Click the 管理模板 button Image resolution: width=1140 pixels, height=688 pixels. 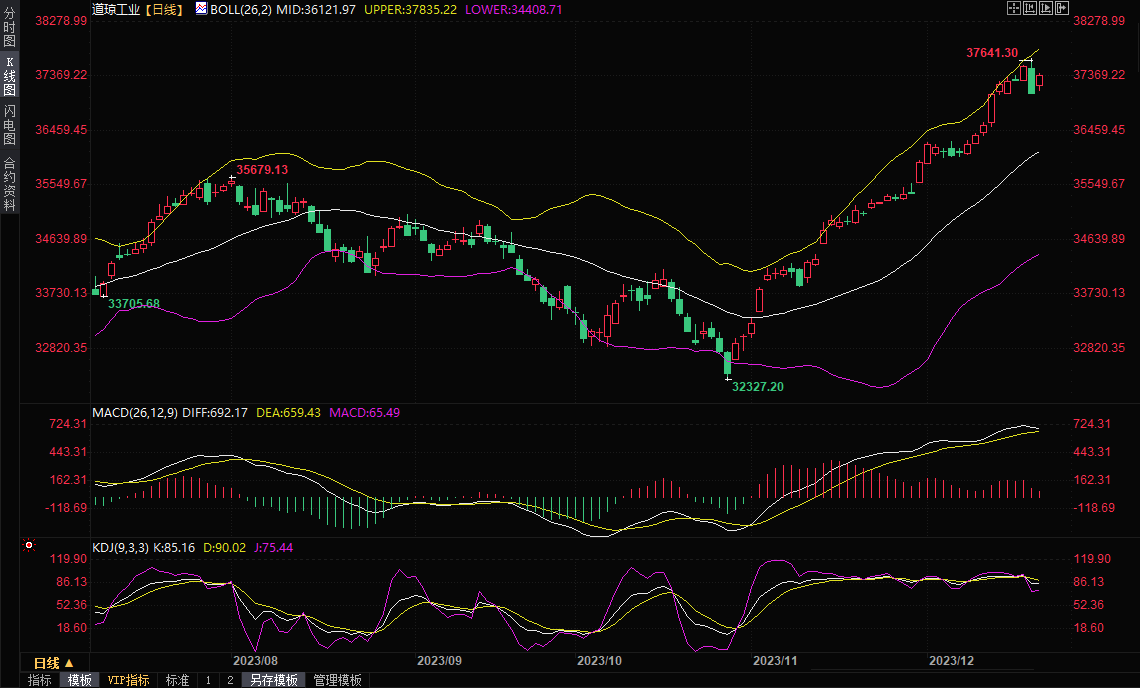click(x=338, y=680)
